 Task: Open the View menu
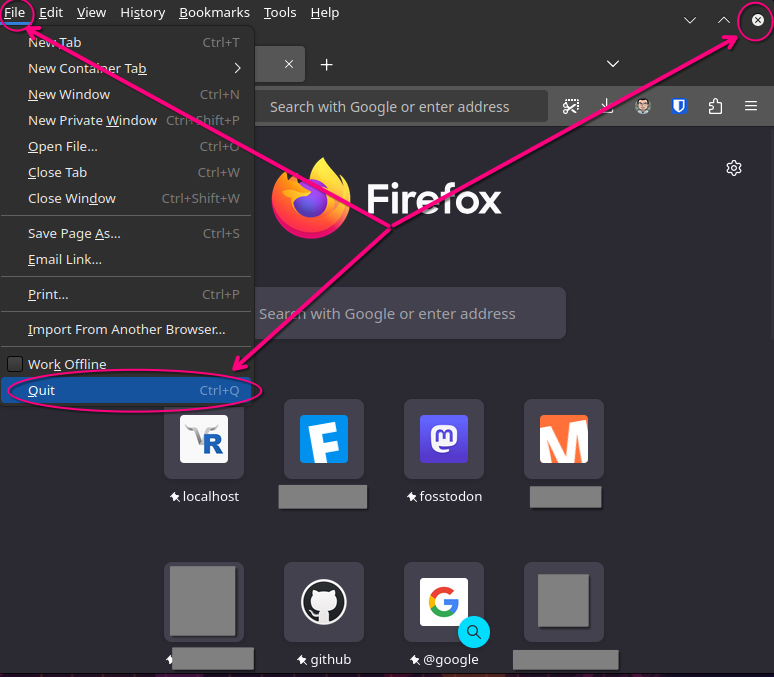[x=91, y=13]
